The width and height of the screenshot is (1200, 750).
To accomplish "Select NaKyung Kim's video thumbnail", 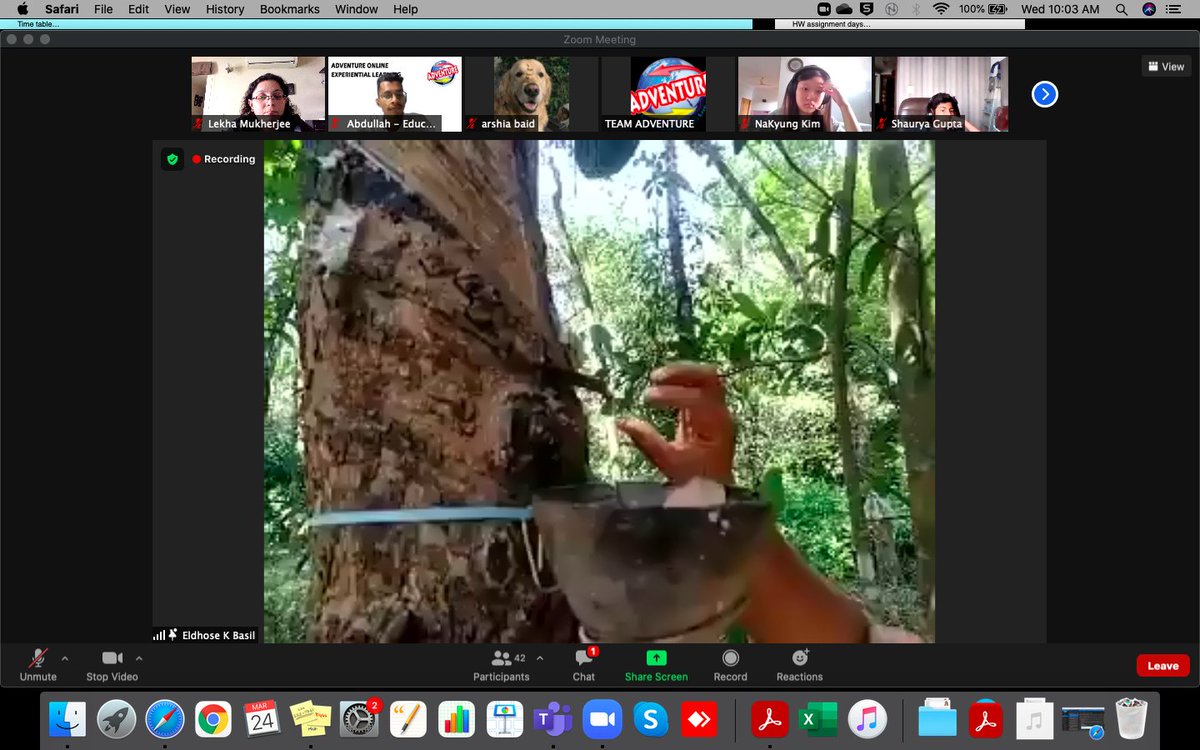I will click(803, 93).
